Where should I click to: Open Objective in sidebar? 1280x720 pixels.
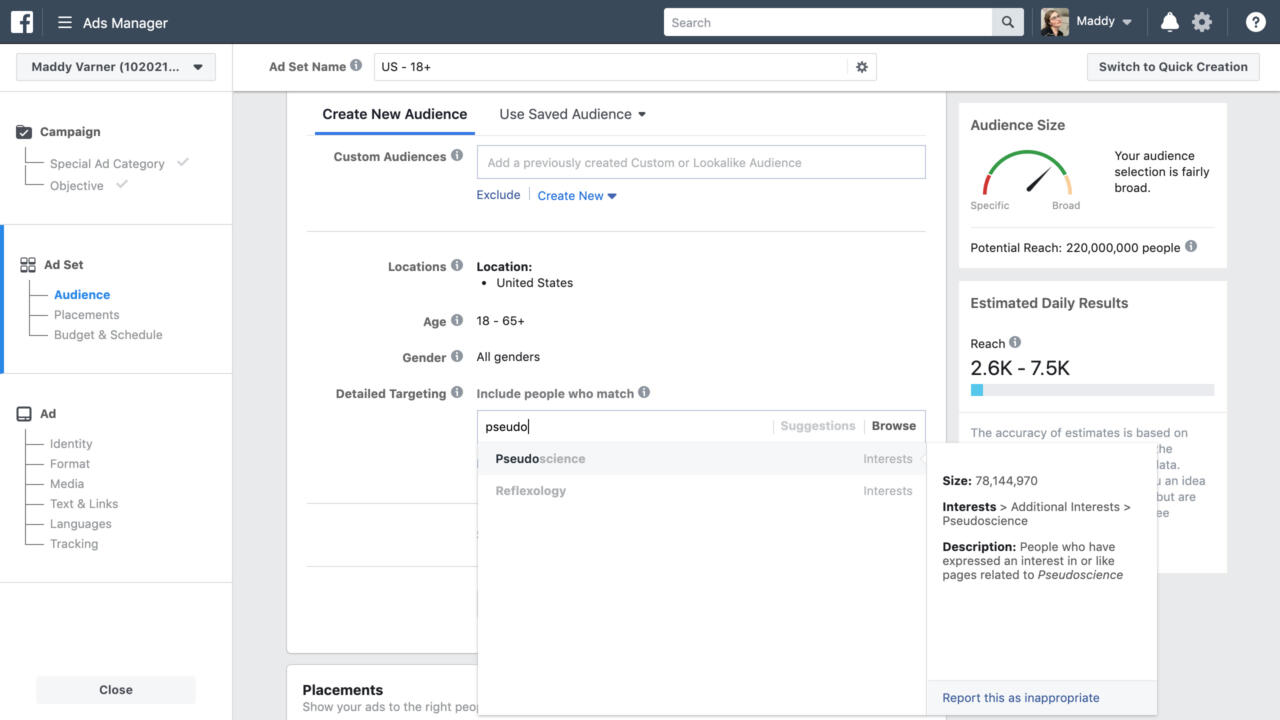[x=77, y=186]
